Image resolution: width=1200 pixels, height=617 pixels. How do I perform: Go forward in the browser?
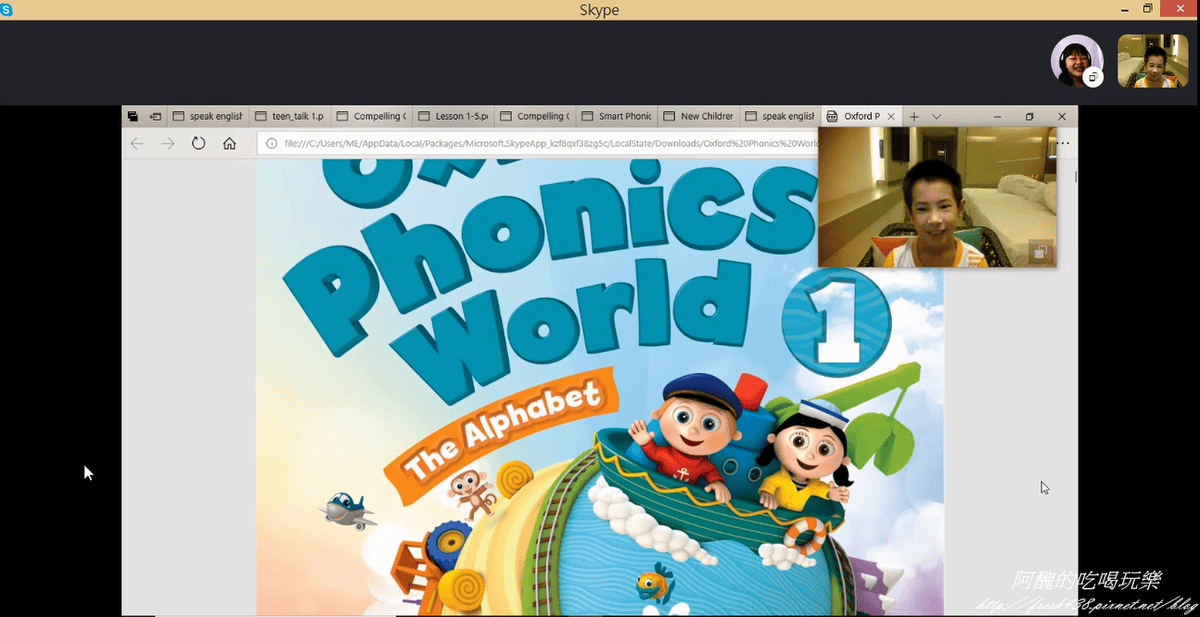tap(167, 144)
